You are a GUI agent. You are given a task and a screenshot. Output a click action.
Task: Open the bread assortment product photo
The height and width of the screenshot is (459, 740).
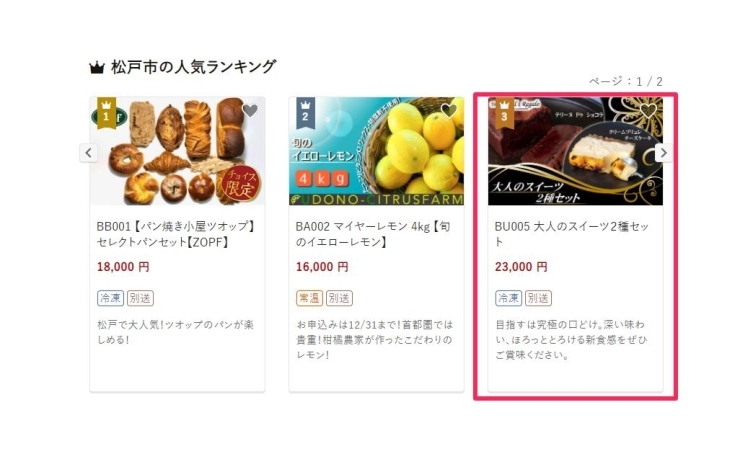pyautogui.click(x=177, y=151)
